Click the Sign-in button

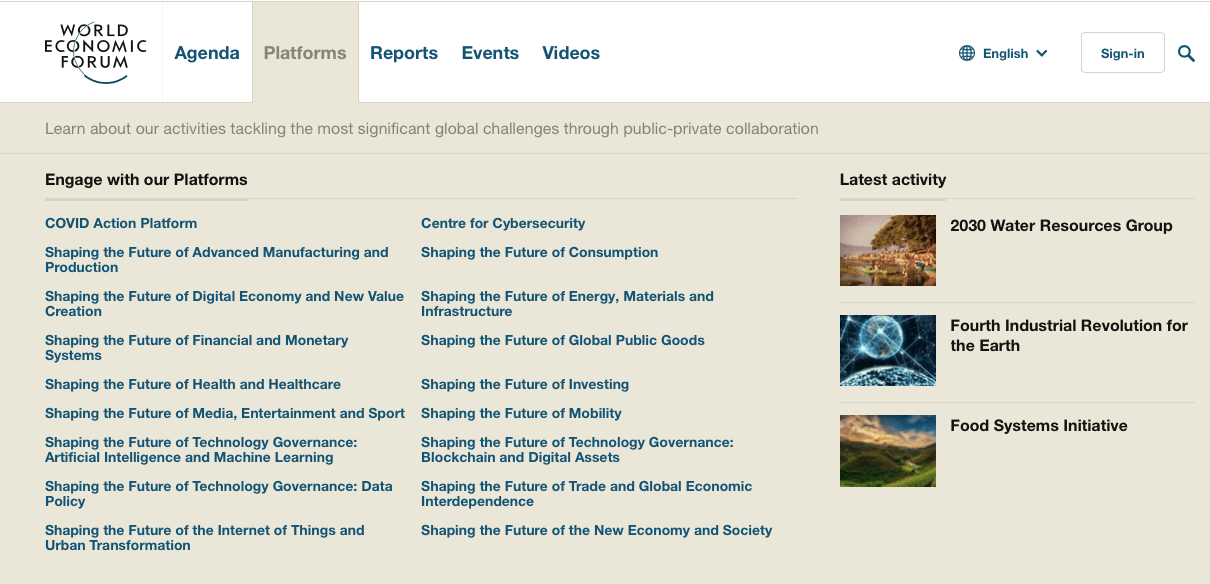tap(1122, 53)
